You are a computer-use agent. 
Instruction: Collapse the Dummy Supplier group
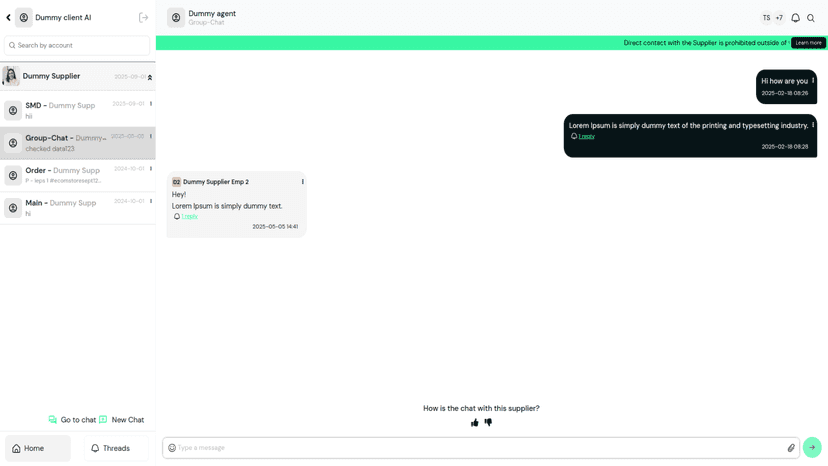point(150,77)
